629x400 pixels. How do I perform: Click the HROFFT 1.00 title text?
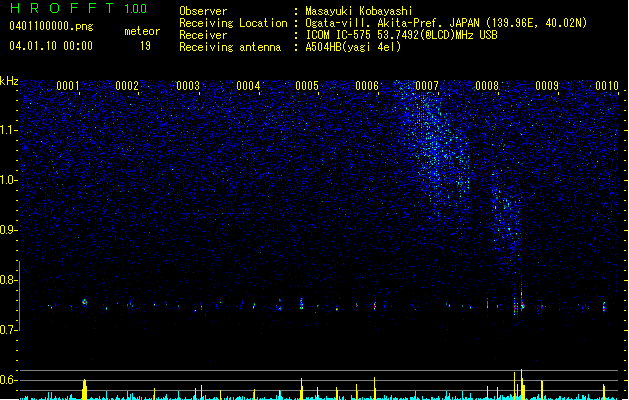[78, 8]
